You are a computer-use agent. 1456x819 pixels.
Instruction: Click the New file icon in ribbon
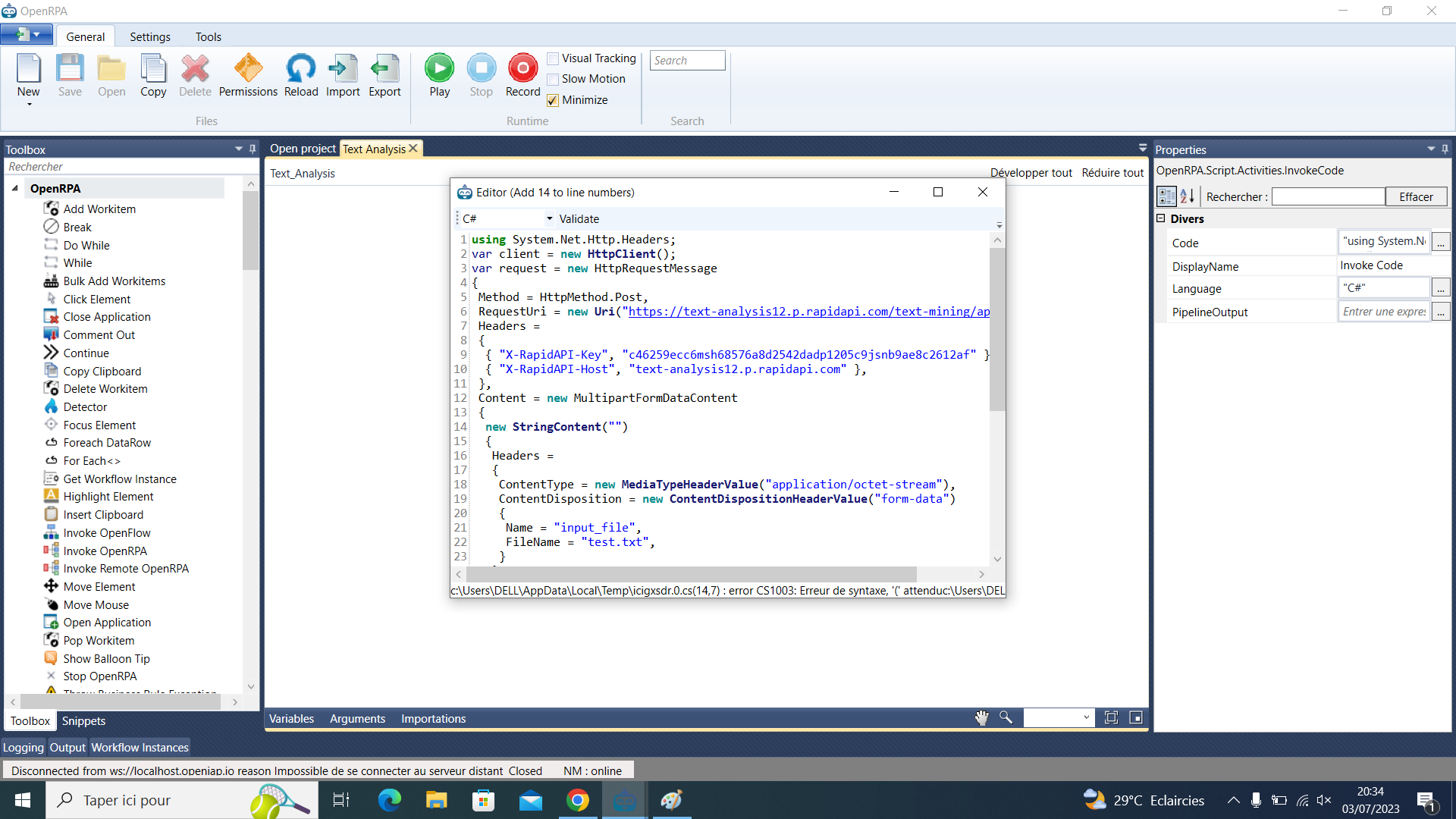click(28, 69)
